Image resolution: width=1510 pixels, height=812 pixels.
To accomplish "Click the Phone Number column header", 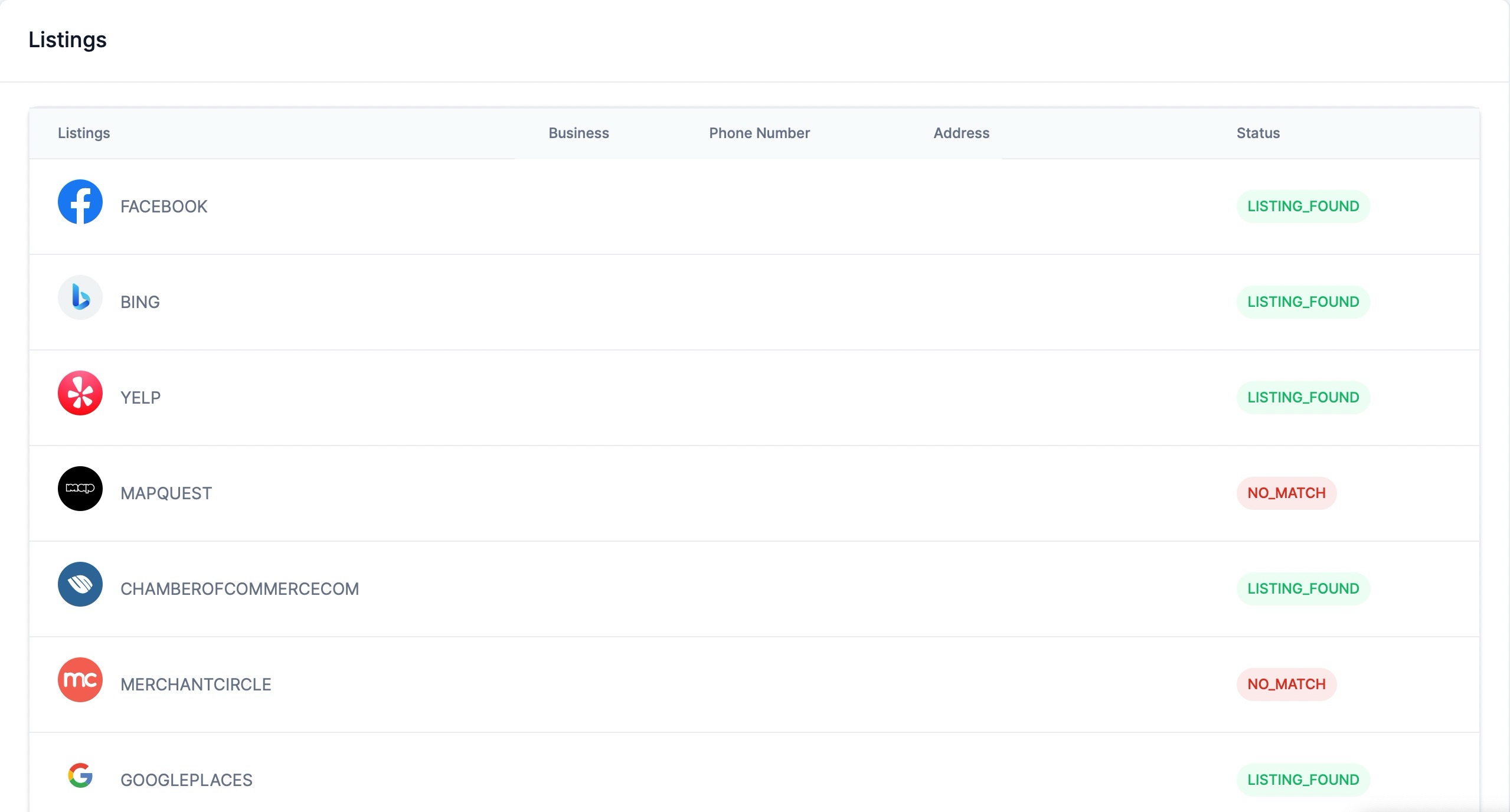I will [x=759, y=133].
